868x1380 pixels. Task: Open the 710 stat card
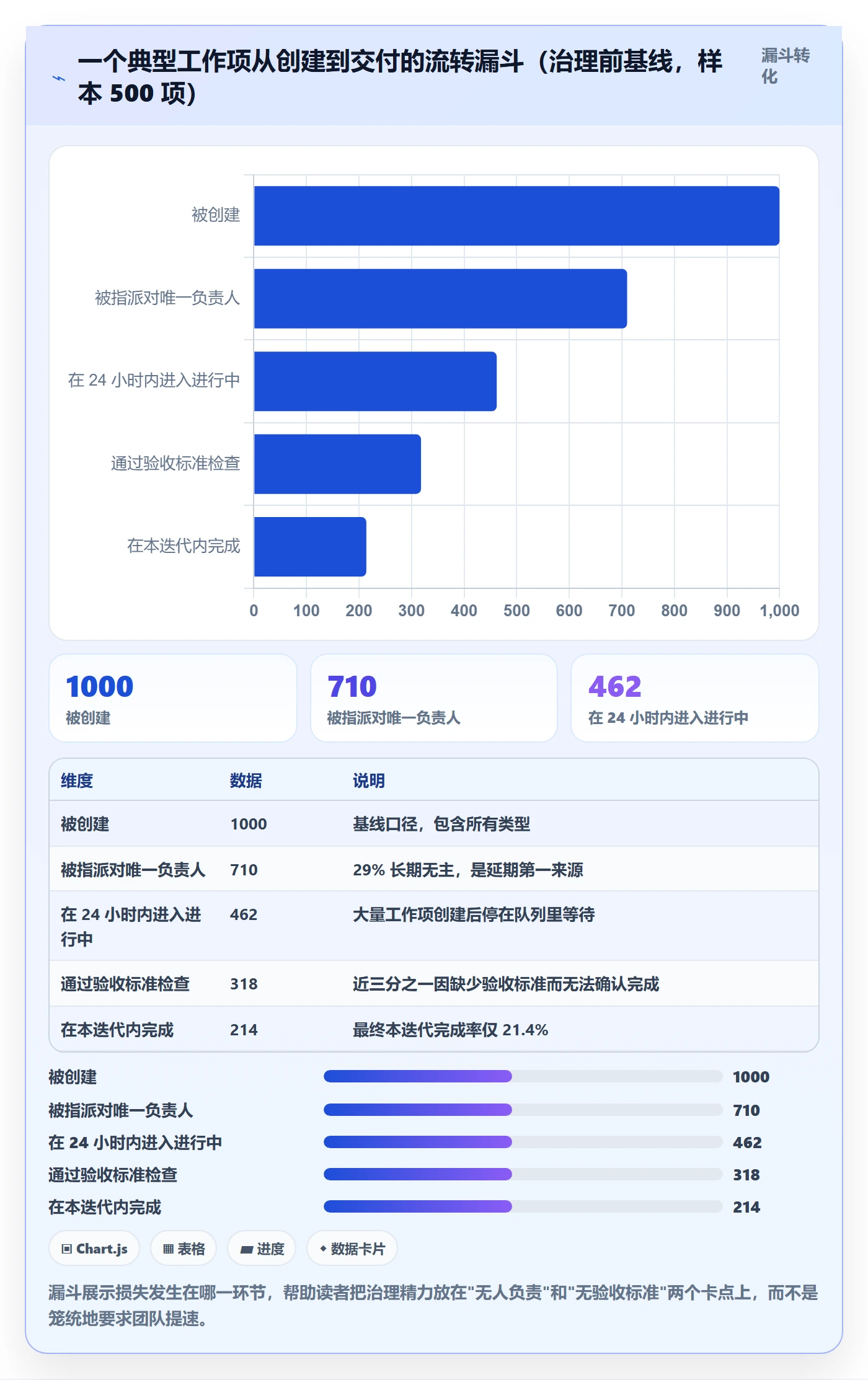[x=434, y=698]
